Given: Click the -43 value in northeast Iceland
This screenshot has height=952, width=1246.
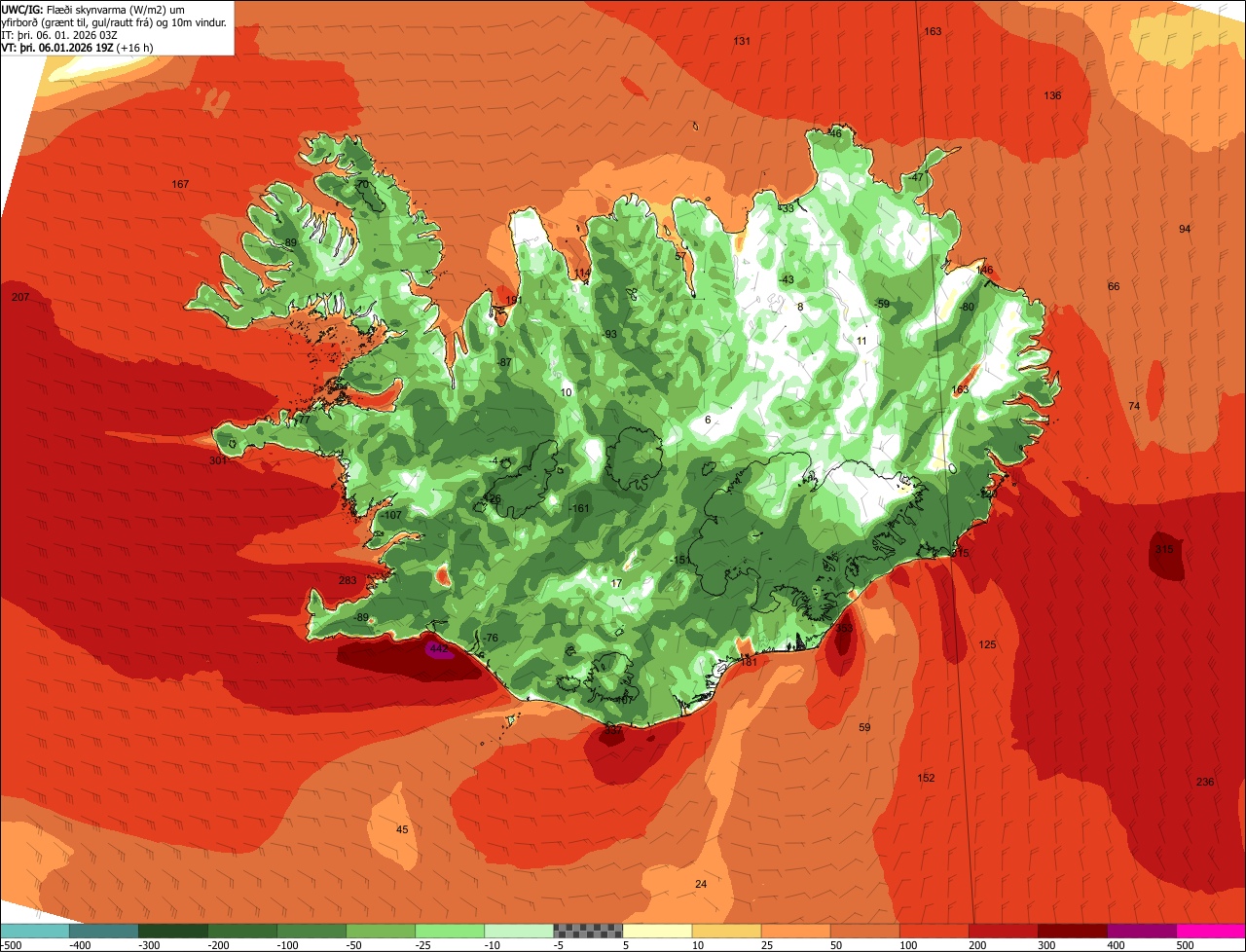Looking at the screenshot, I should click(787, 279).
